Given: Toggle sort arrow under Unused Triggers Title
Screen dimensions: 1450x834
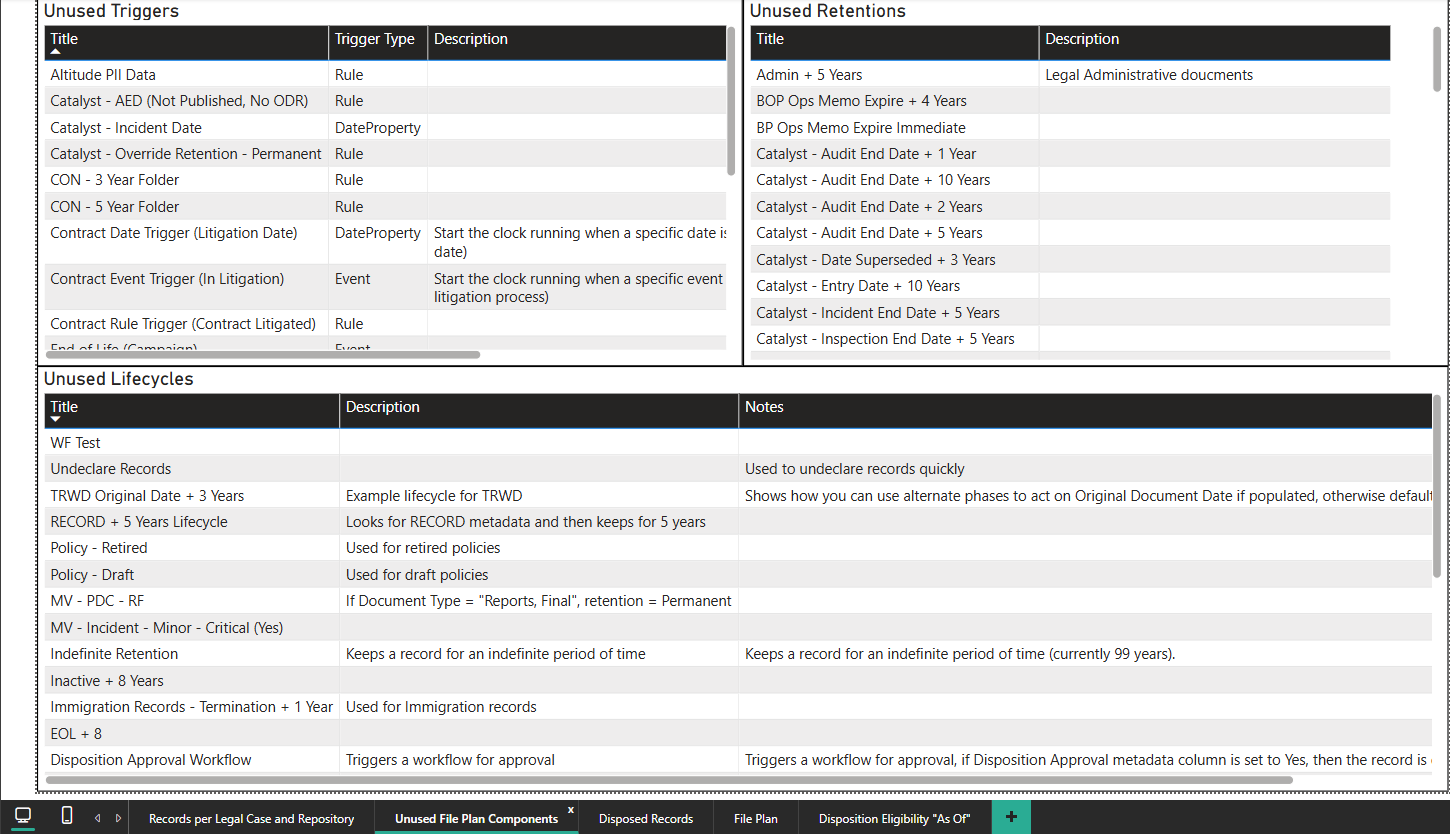Looking at the screenshot, I should coord(56,51).
